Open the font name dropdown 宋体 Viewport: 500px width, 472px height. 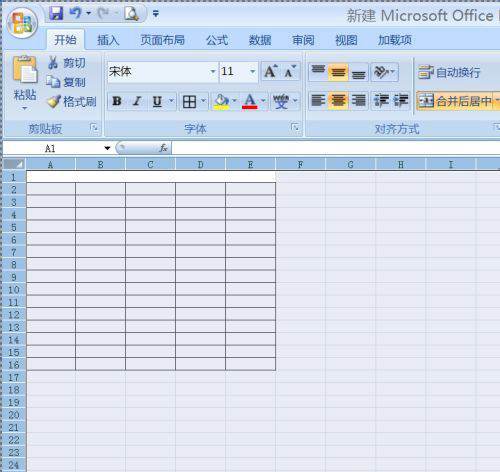pos(213,72)
